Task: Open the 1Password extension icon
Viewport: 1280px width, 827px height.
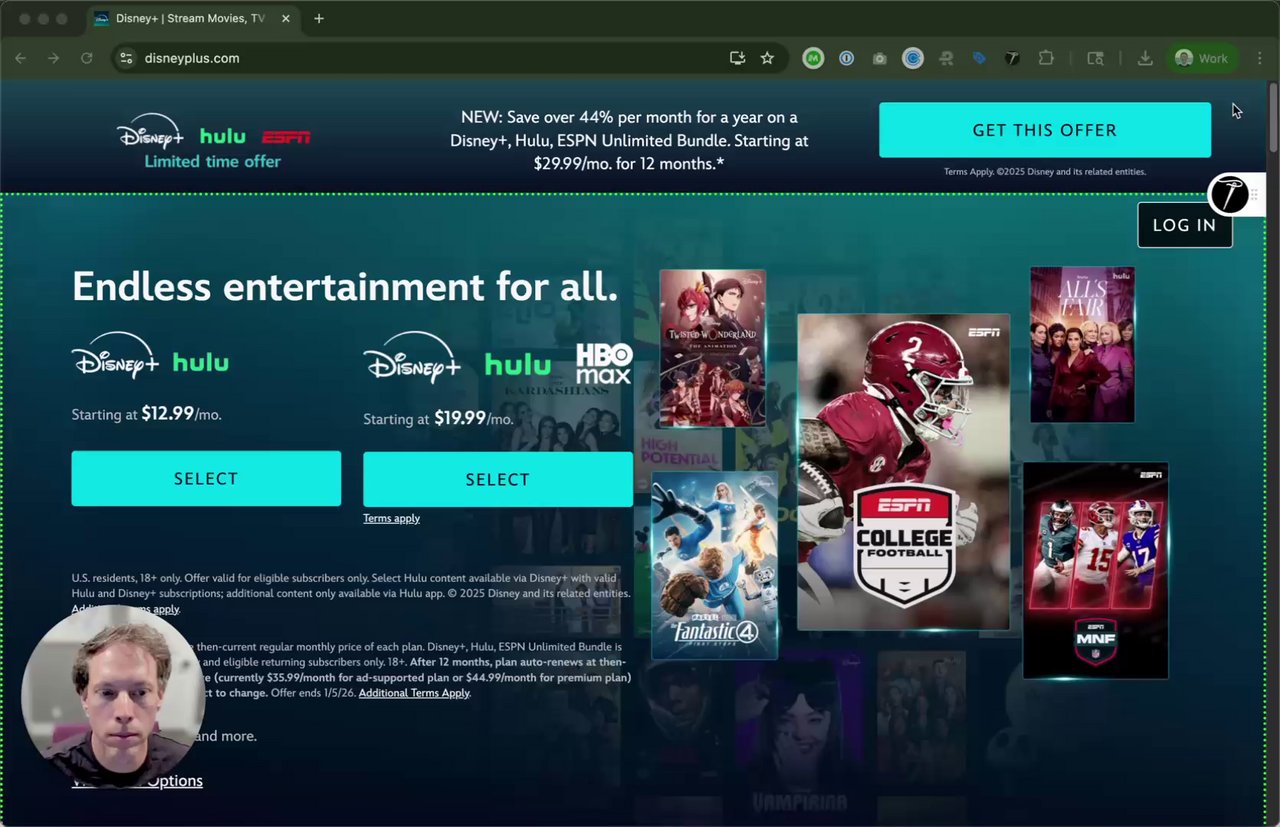Action: click(x=846, y=58)
